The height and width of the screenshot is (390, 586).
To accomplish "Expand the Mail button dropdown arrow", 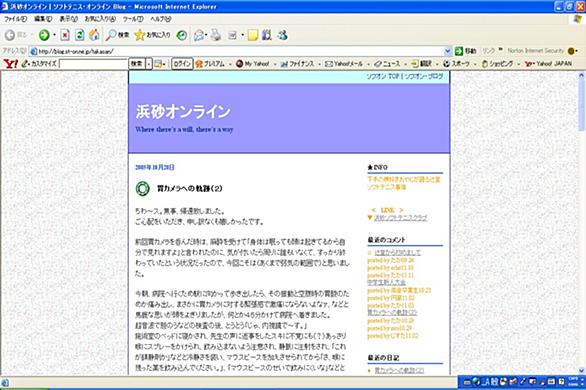I will pyautogui.click(x=206, y=35).
